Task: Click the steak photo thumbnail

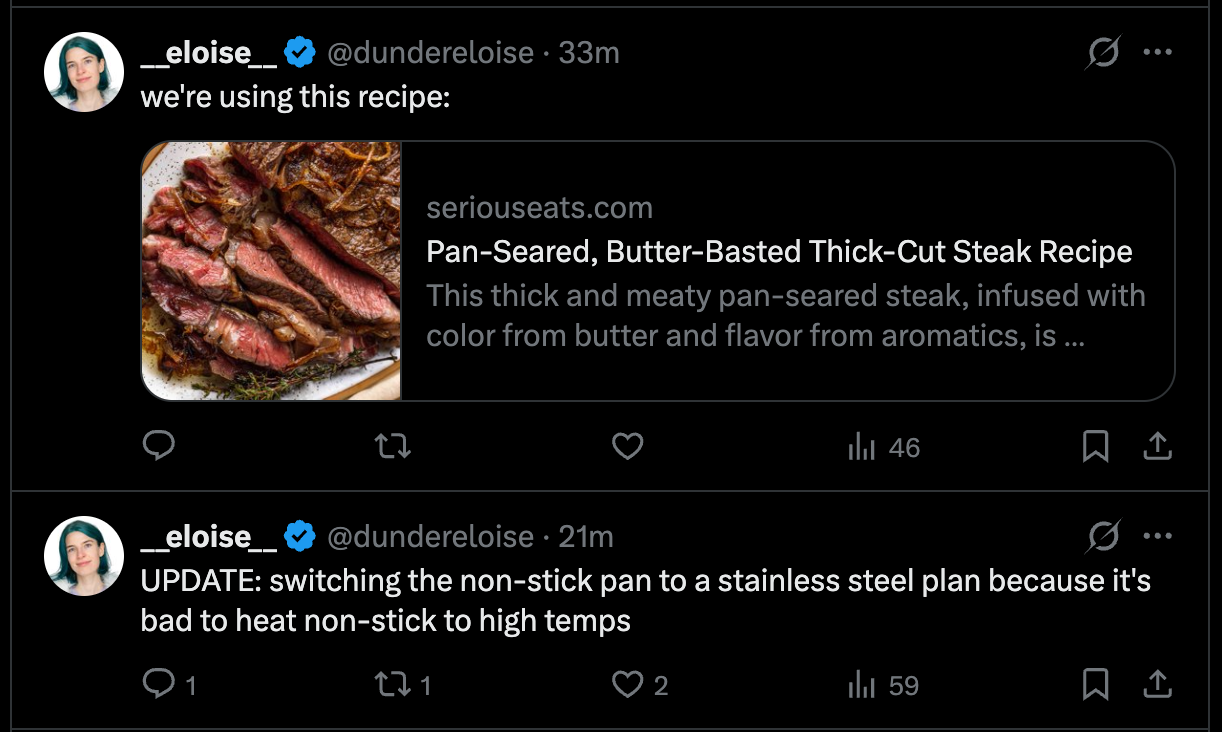Action: 271,270
